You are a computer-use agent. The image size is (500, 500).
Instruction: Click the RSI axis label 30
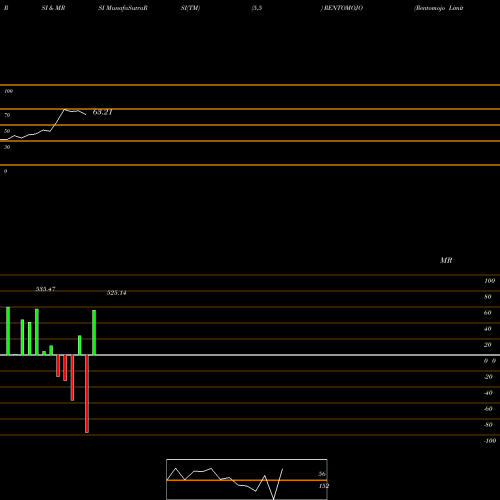[x=7, y=147]
